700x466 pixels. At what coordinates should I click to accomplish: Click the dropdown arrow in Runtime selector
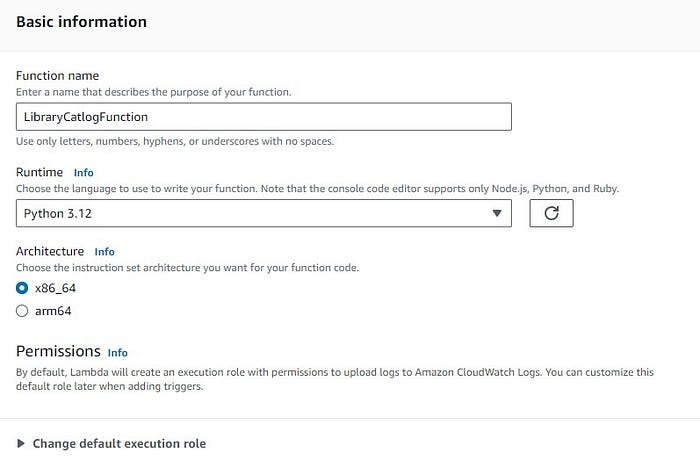497,213
